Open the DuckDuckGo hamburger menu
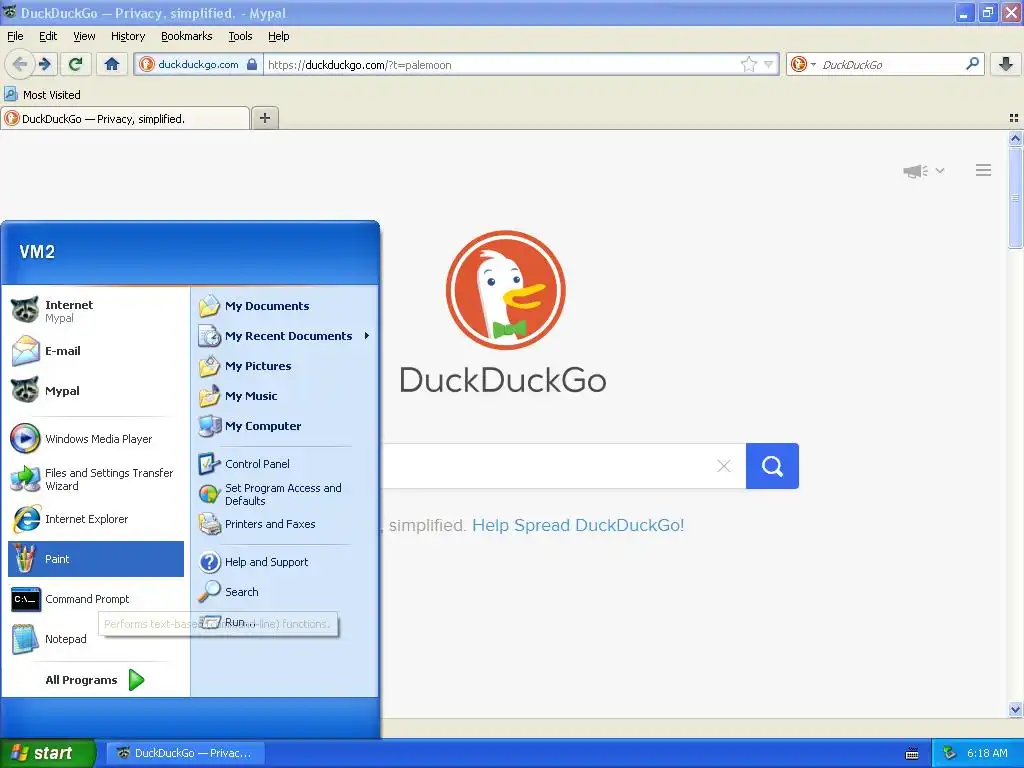 click(984, 170)
